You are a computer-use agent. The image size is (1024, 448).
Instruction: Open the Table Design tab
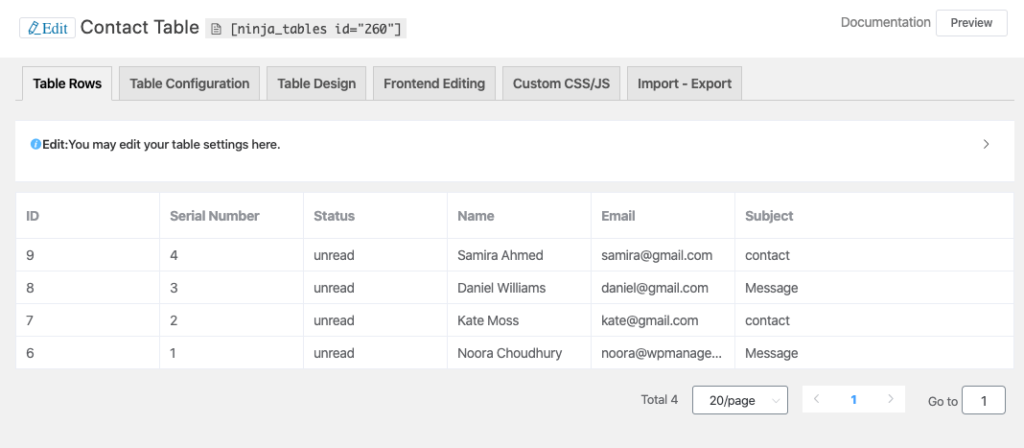pos(316,84)
